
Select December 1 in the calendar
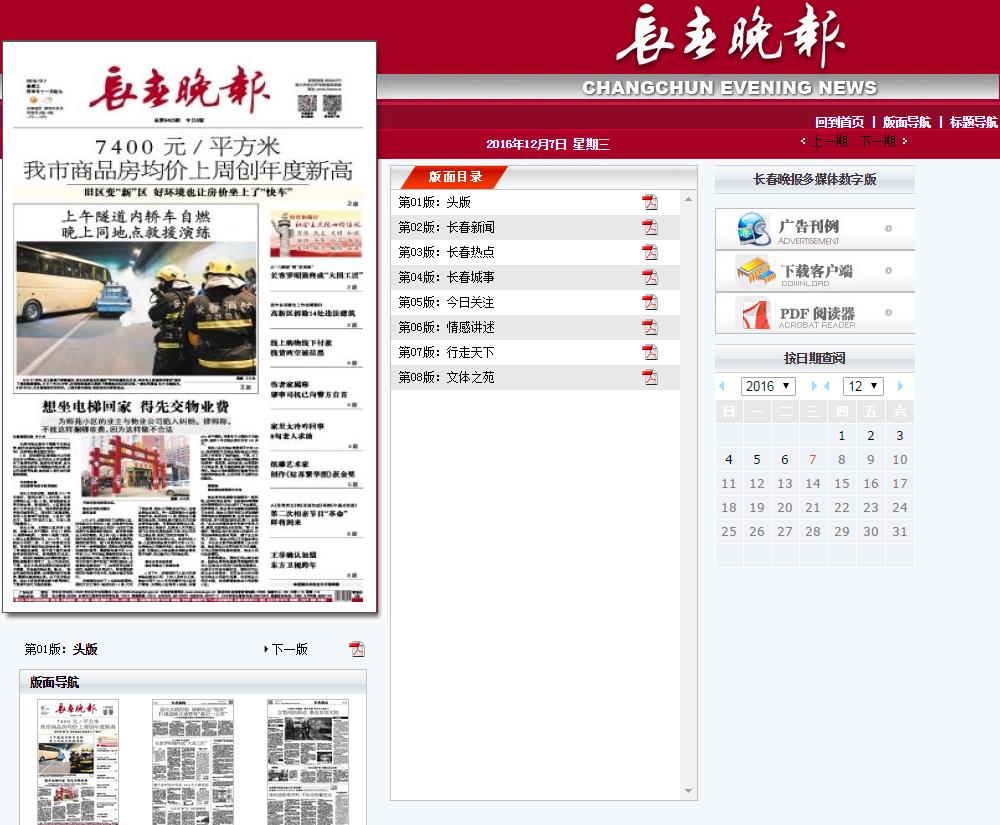pyautogui.click(x=842, y=436)
